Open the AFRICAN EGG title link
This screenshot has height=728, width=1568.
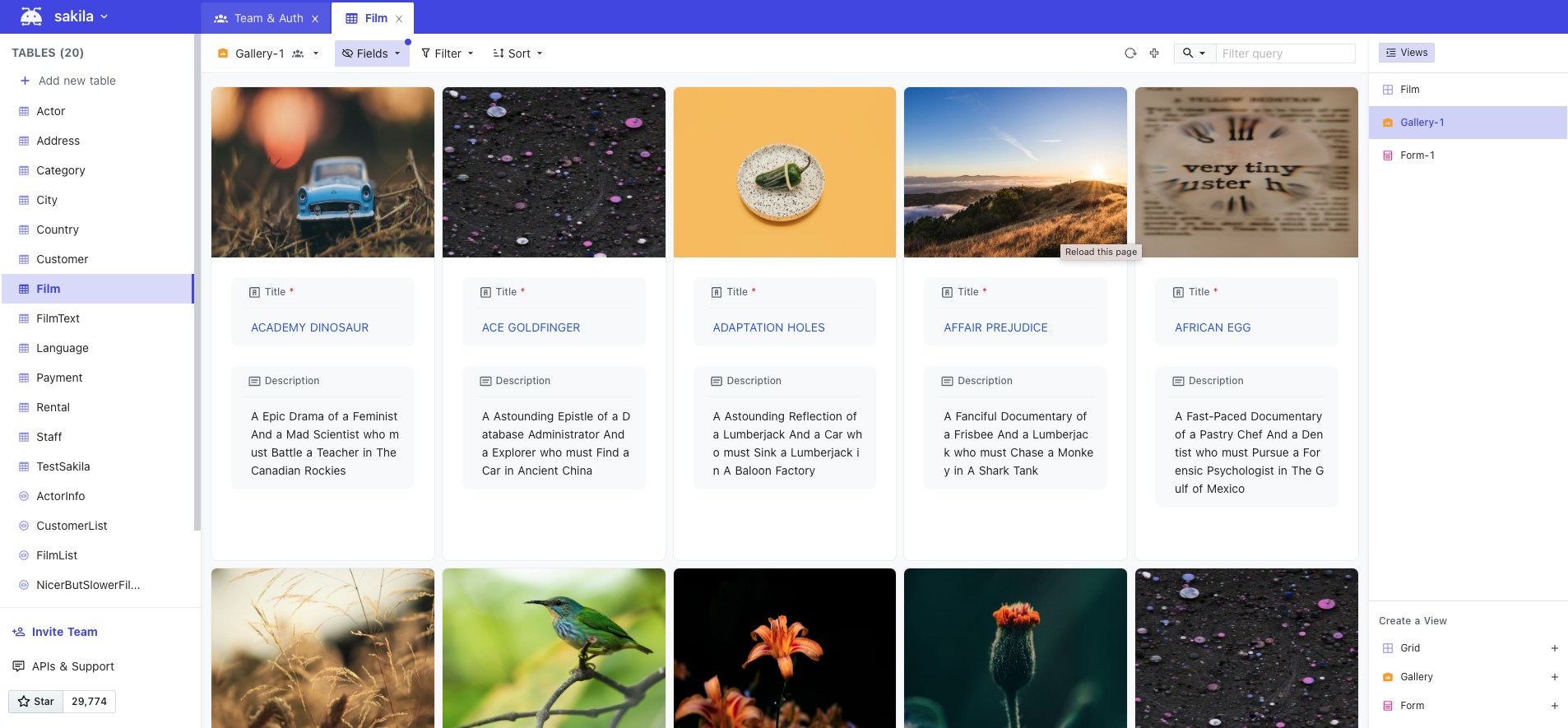point(1213,327)
